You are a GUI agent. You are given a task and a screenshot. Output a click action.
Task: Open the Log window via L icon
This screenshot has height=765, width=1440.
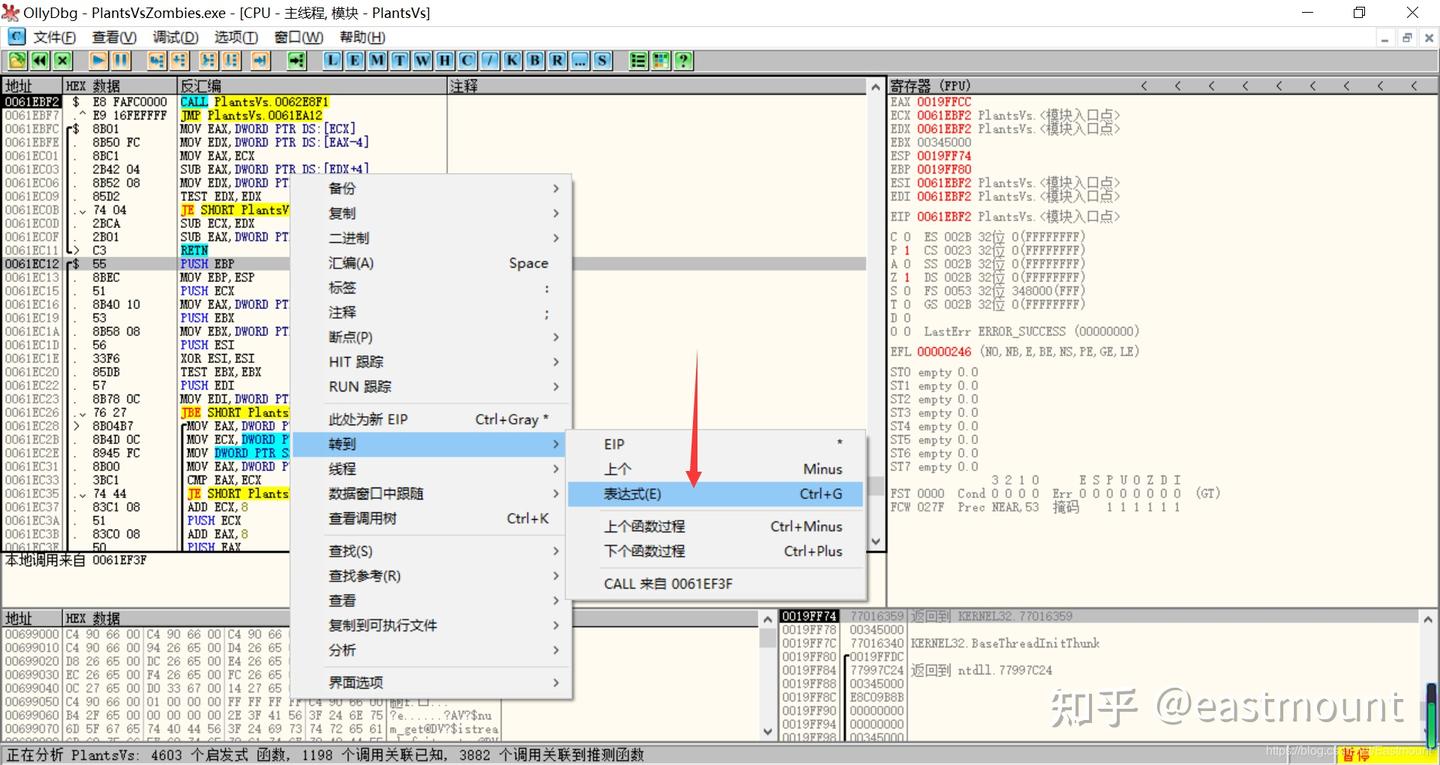tap(330, 60)
